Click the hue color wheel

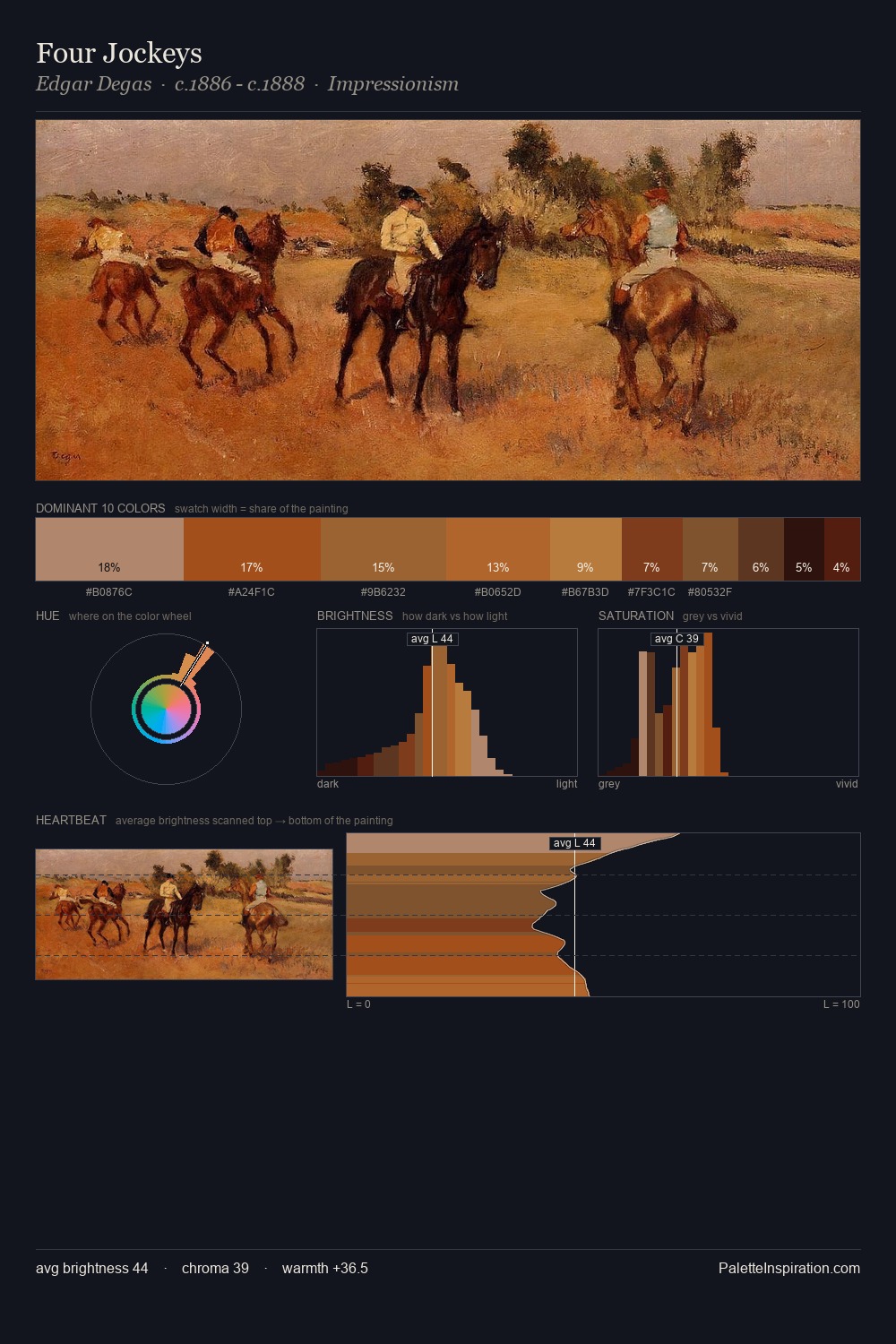pos(166,709)
